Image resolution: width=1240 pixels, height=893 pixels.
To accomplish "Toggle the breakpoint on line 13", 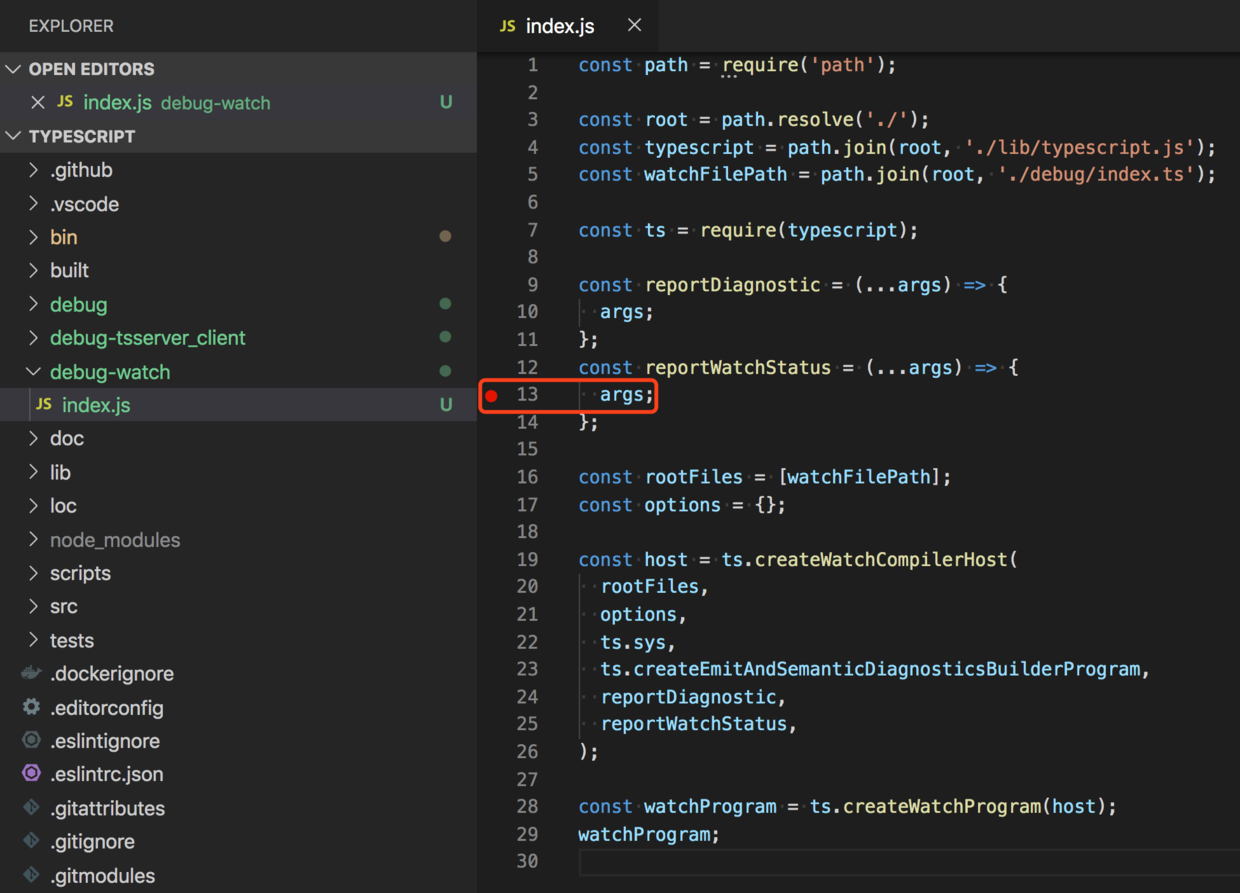I will point(491,395).
